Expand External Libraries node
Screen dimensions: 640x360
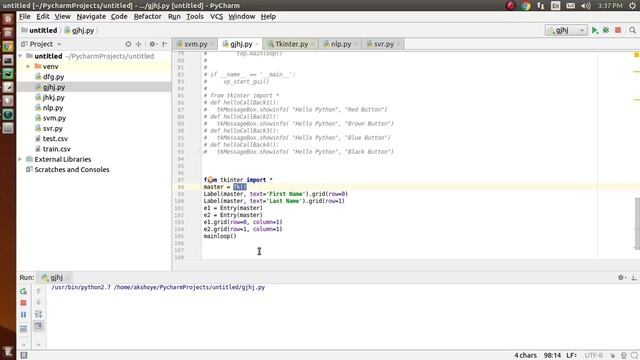[20, 159]
